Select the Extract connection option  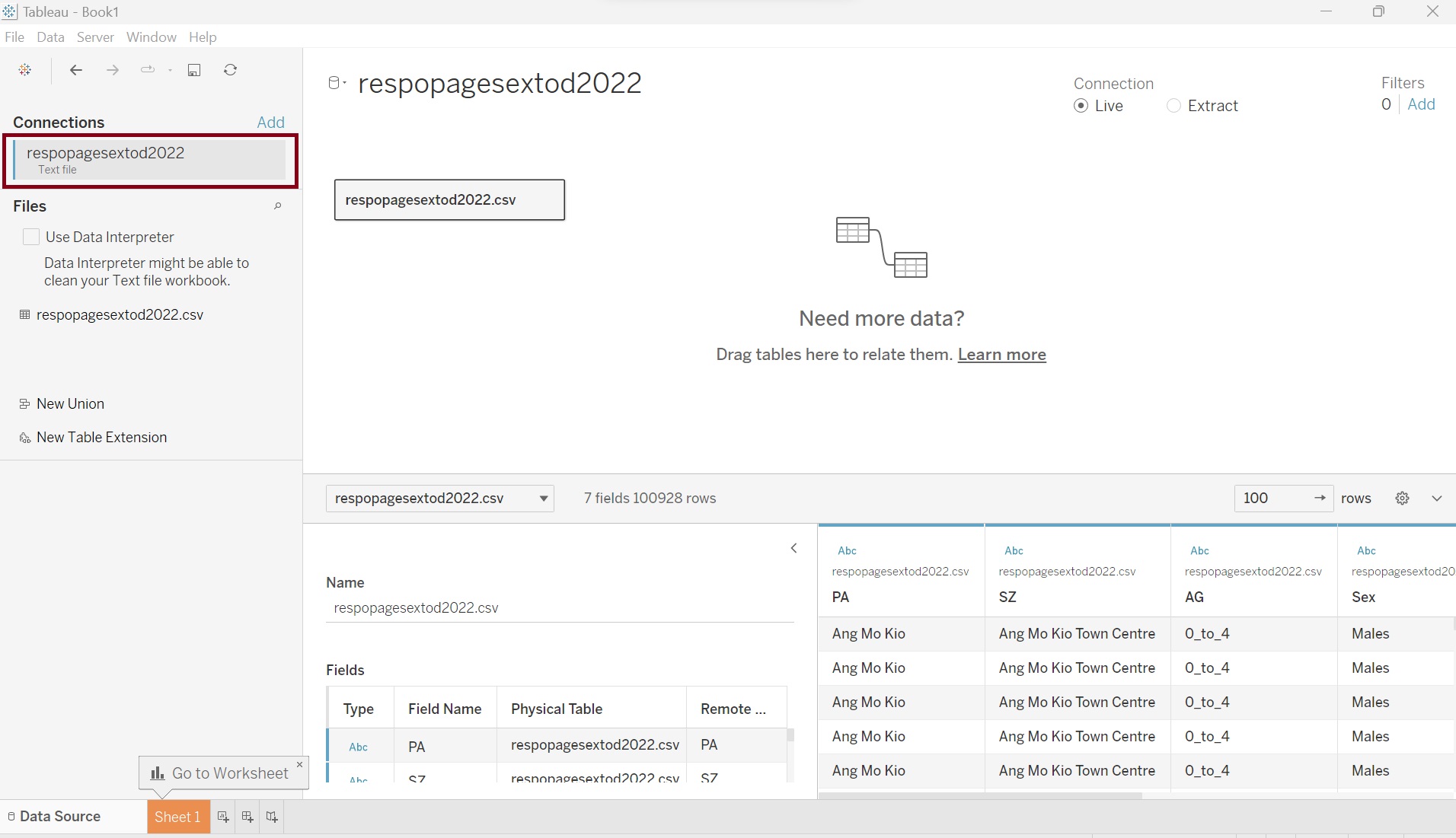click(x=1173, y=106)
